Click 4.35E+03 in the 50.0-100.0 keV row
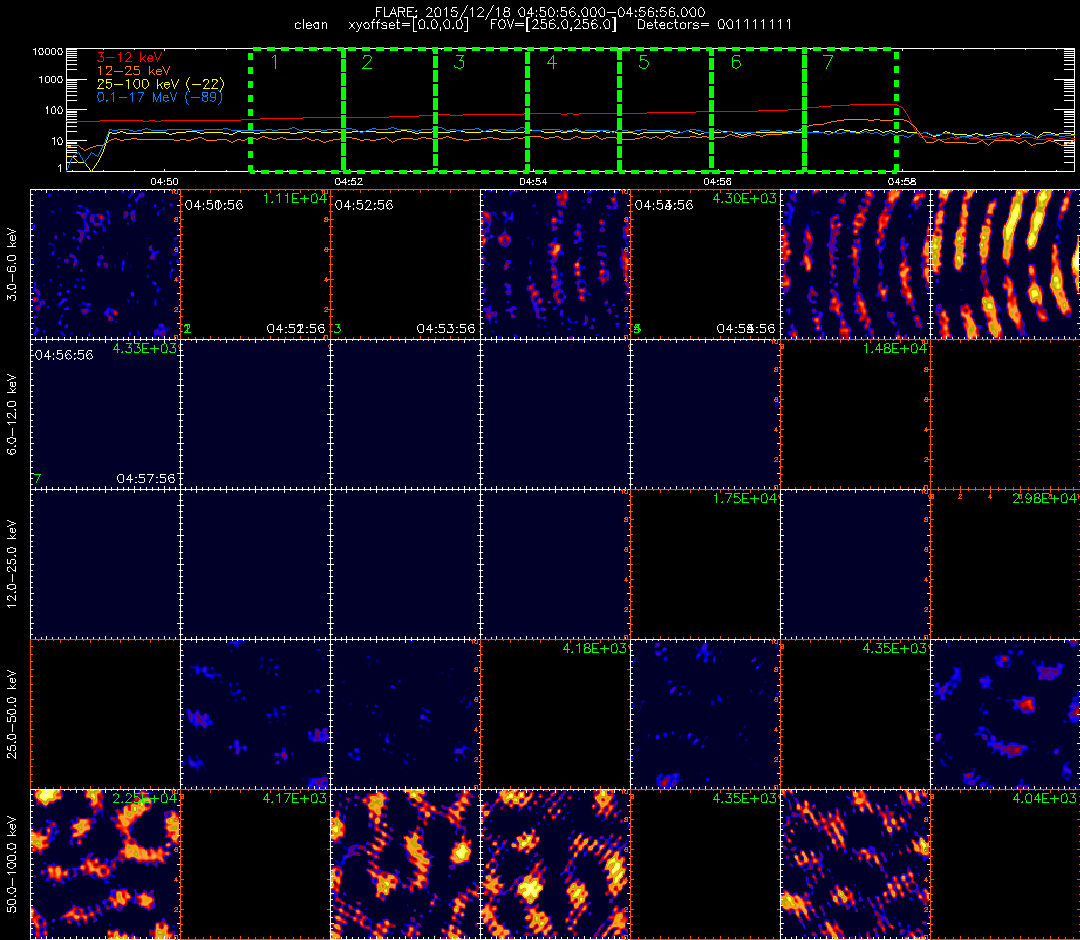 click(x=745, y=799)
